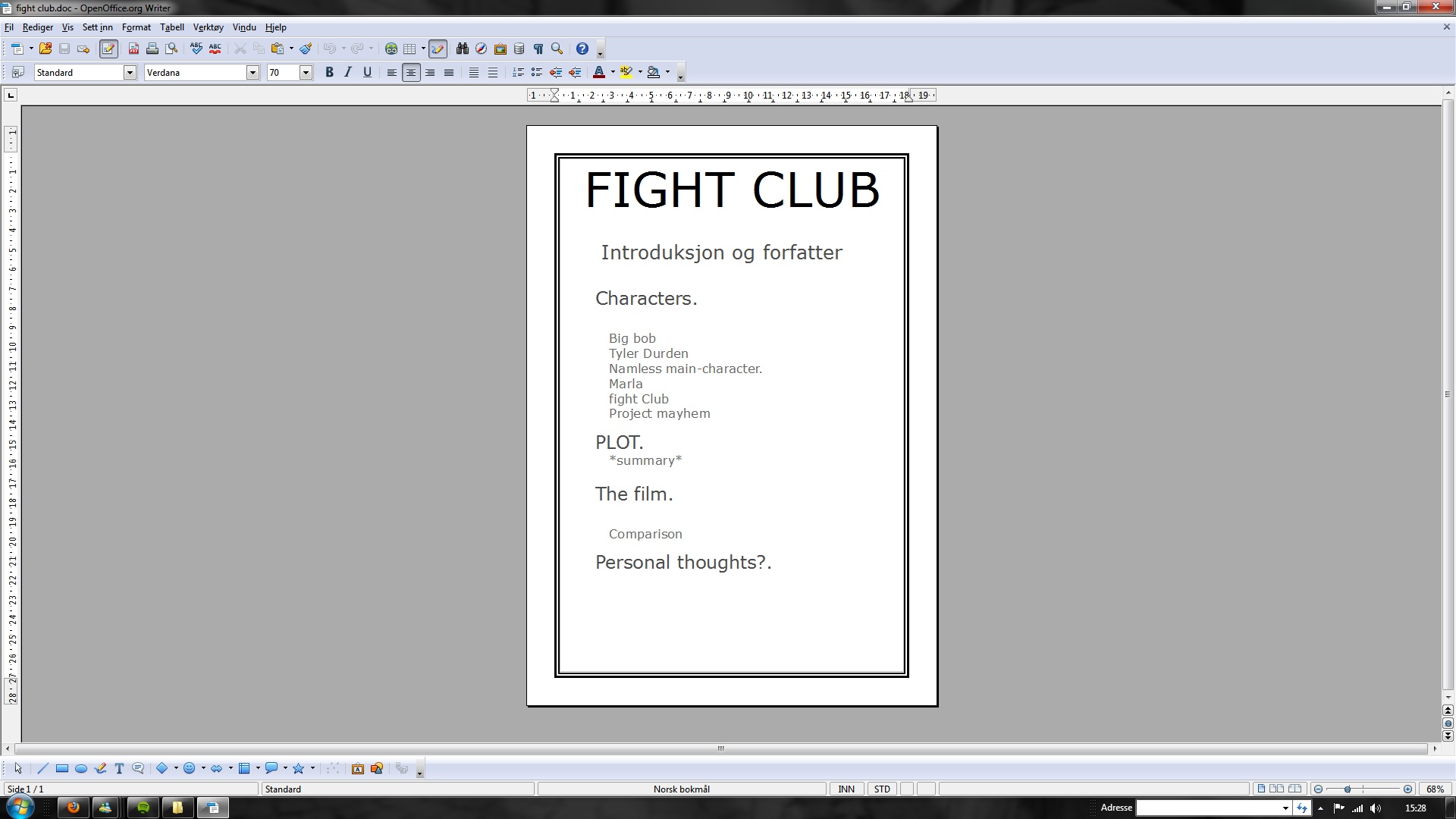
Task: Click the status bar zoom slider handle
Action: (1348, 789)
